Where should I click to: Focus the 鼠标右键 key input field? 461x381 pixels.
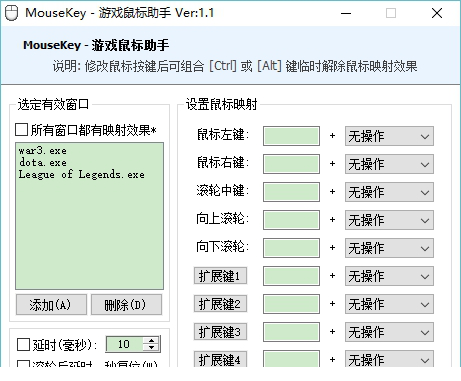click(x=291, y=164)
